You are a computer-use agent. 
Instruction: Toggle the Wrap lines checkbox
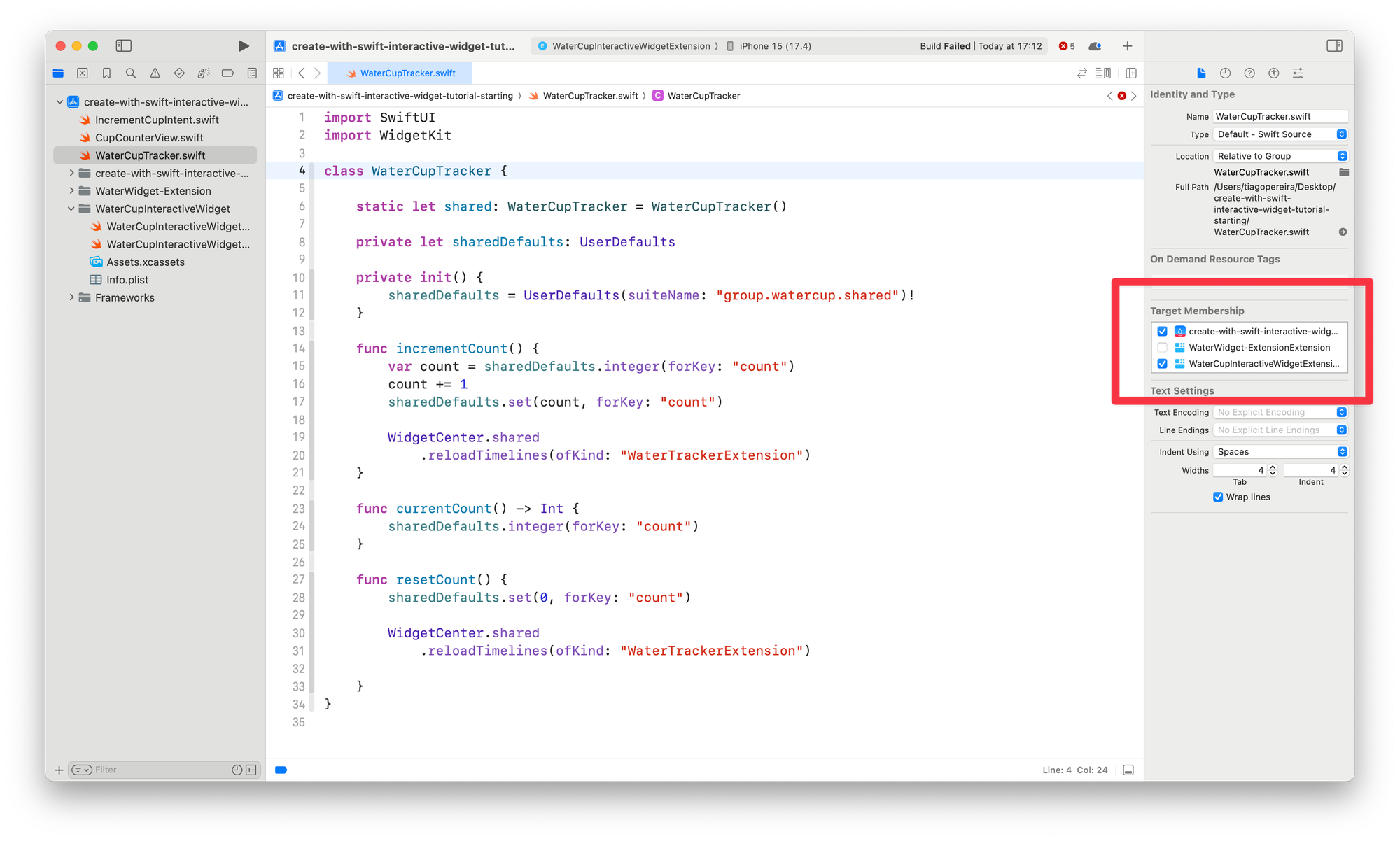1218,497
